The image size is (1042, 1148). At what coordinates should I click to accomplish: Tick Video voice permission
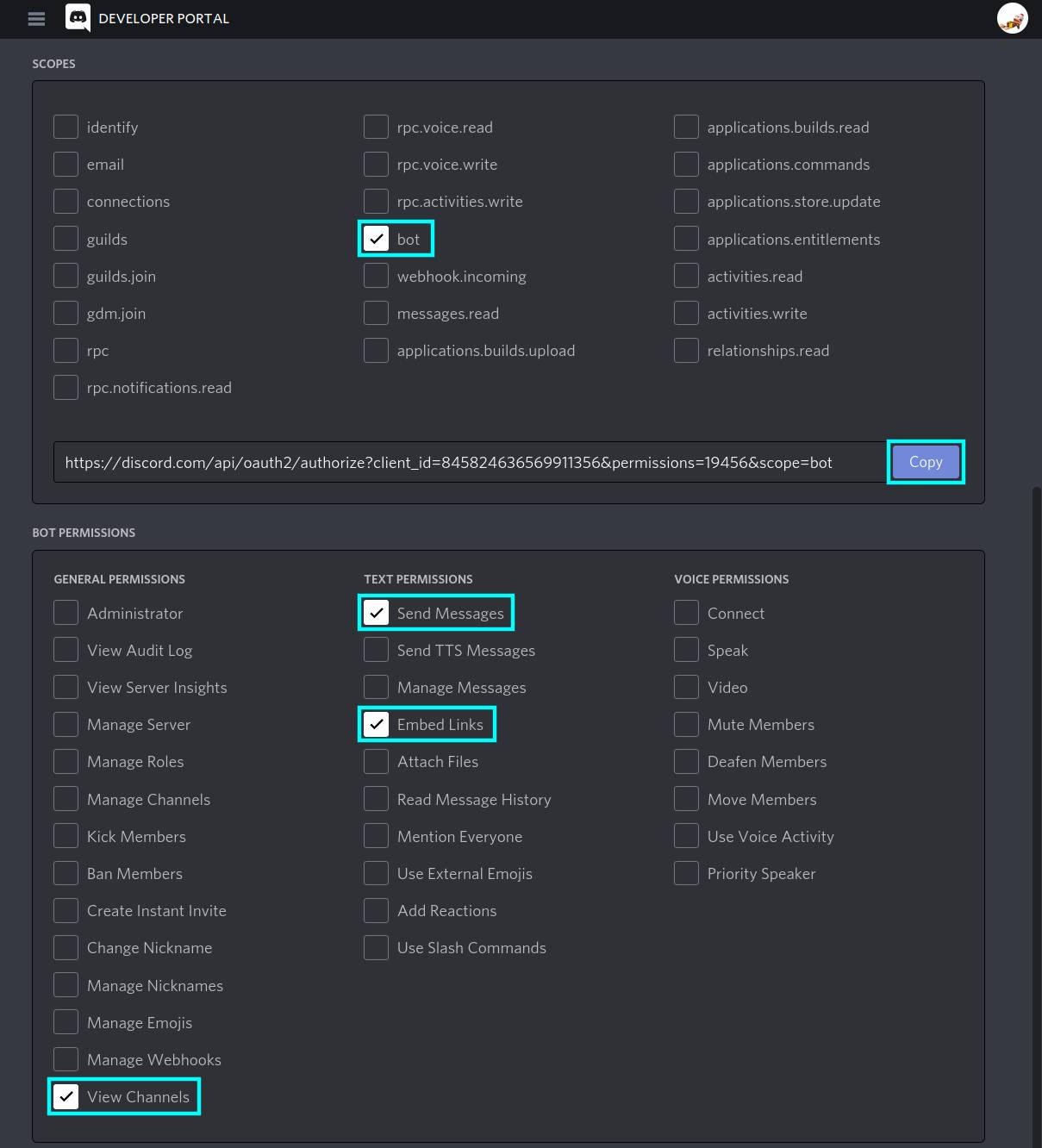point(686,687)
